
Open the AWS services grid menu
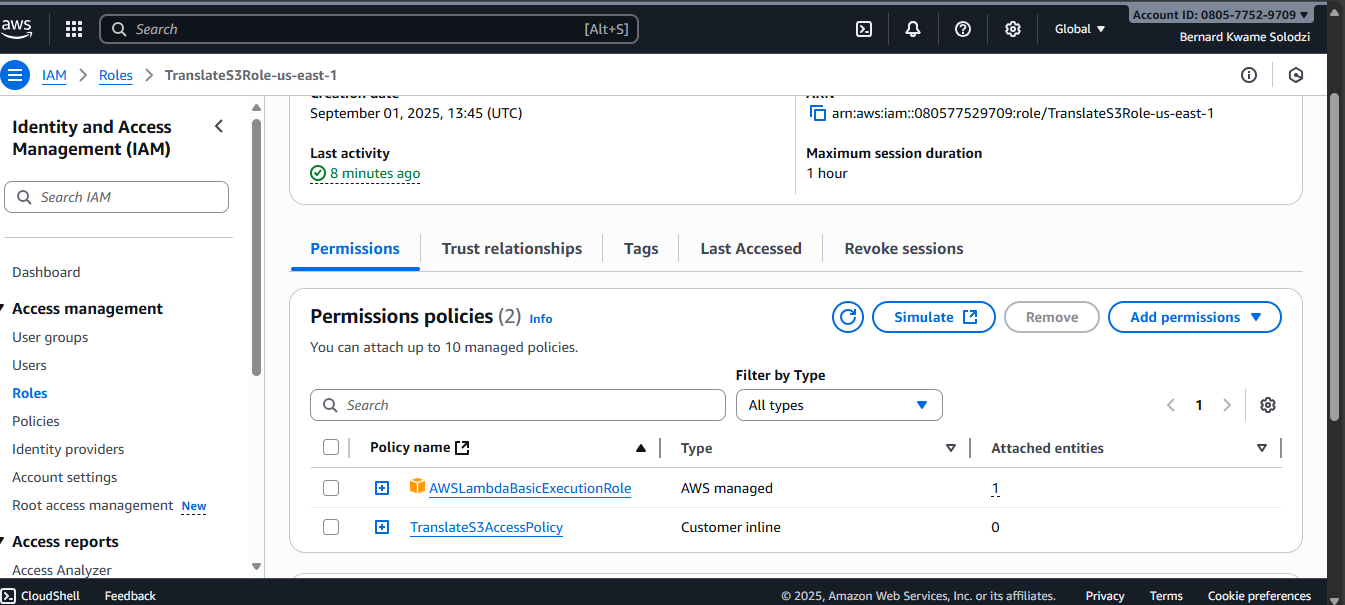click(x=74, y=29)
